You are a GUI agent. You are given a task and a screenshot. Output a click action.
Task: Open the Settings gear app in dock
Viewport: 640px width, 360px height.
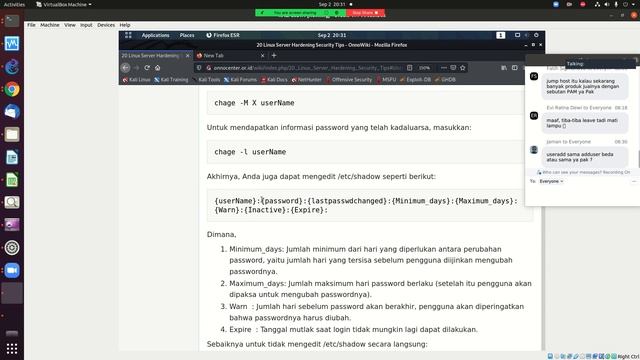pyautogui.click(x=12, y=247)
